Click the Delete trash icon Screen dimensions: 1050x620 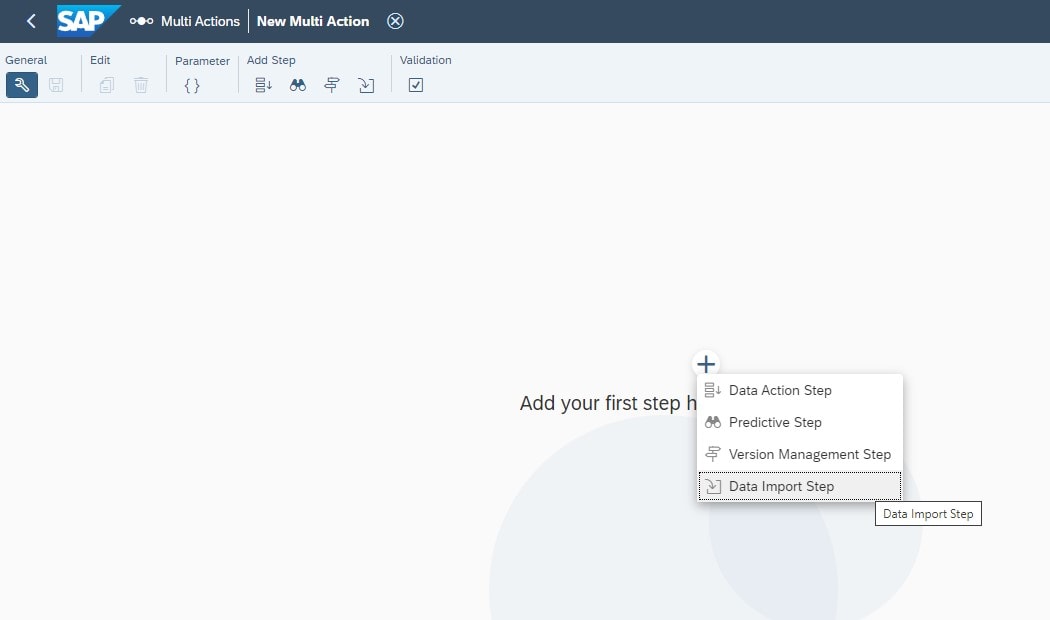(141, 85)
